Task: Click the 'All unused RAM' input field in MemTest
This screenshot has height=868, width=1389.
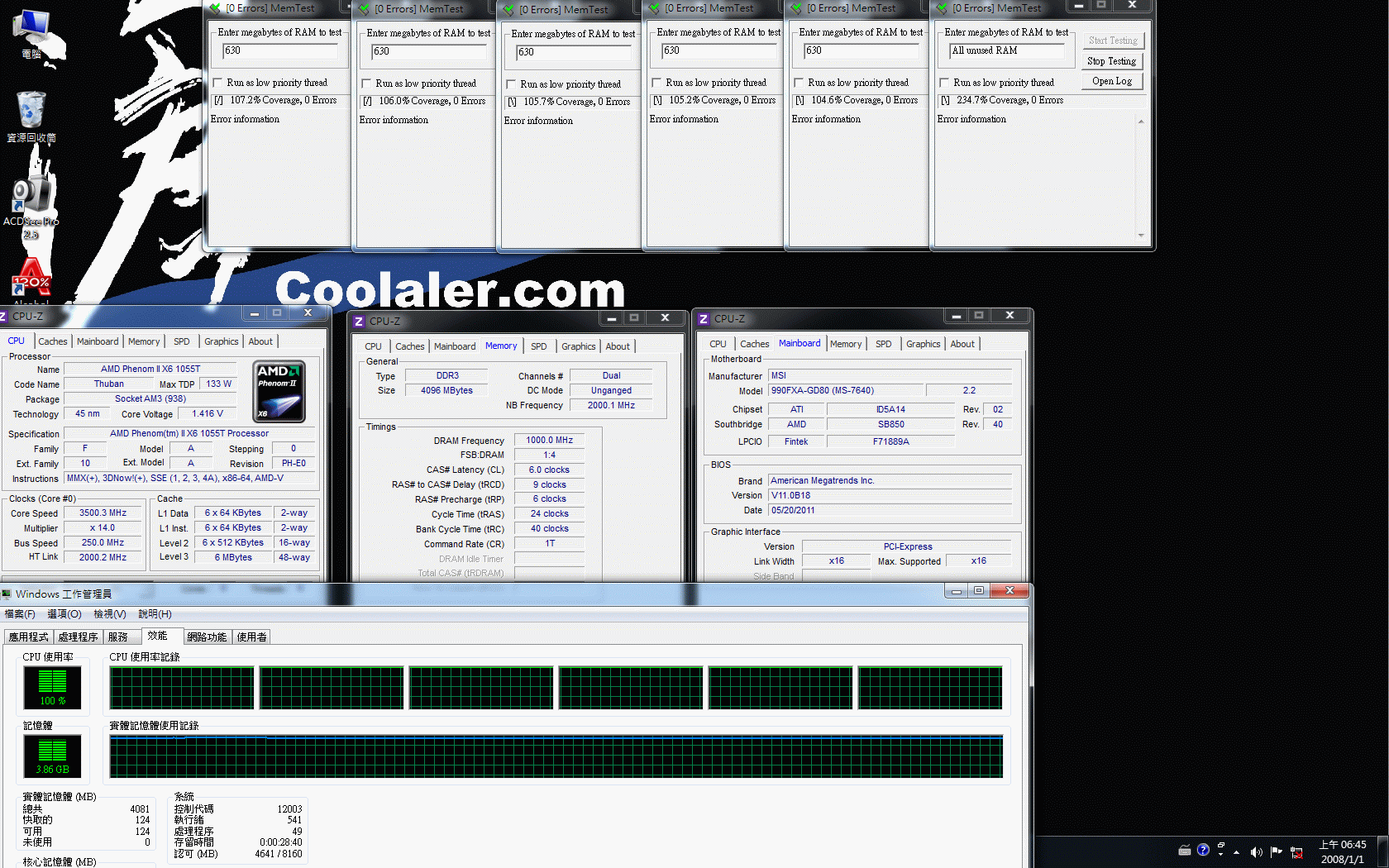Action: click(x=1006, y=51)
